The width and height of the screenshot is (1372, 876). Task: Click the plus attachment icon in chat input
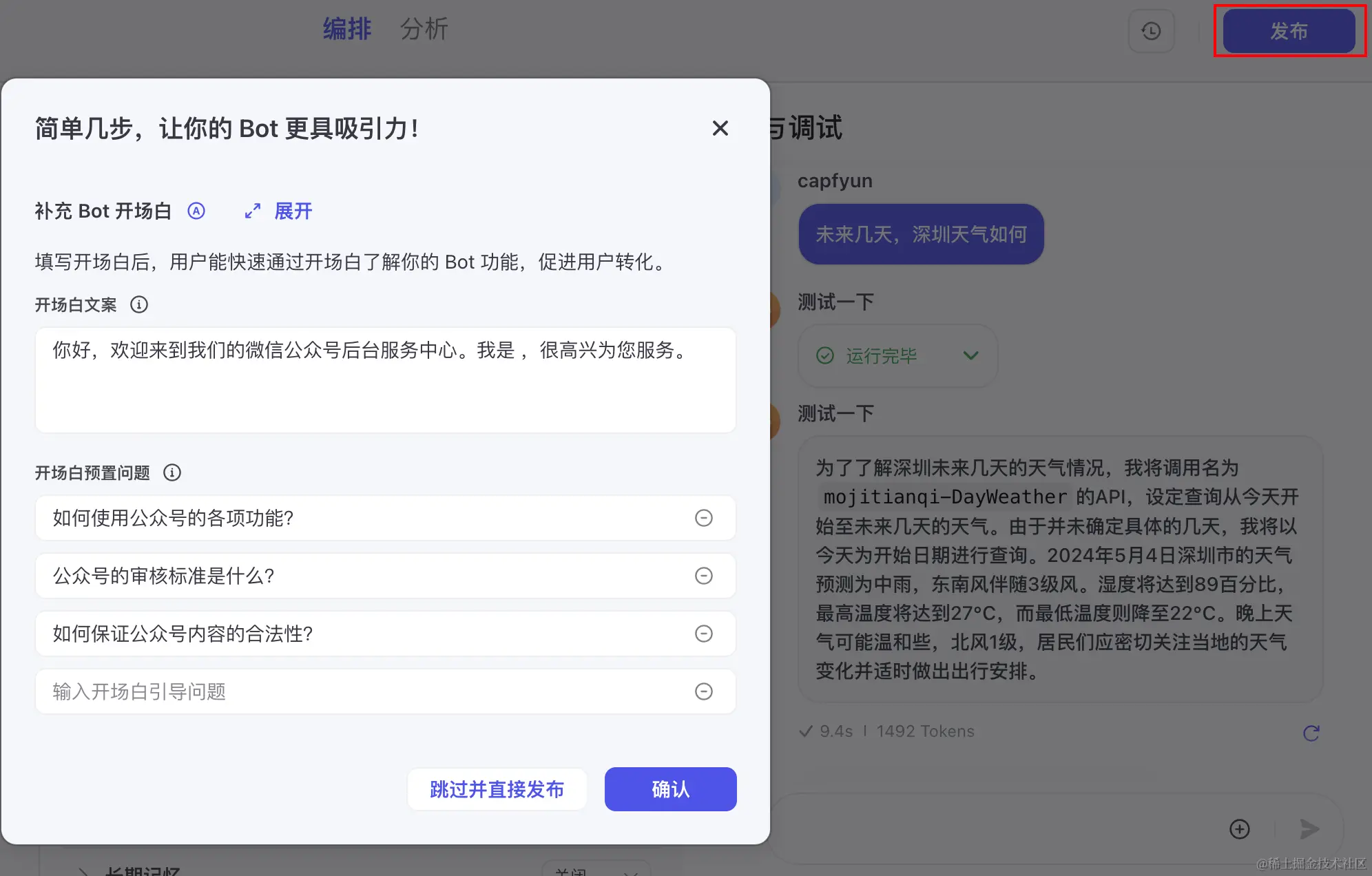tap(1239, 829)
